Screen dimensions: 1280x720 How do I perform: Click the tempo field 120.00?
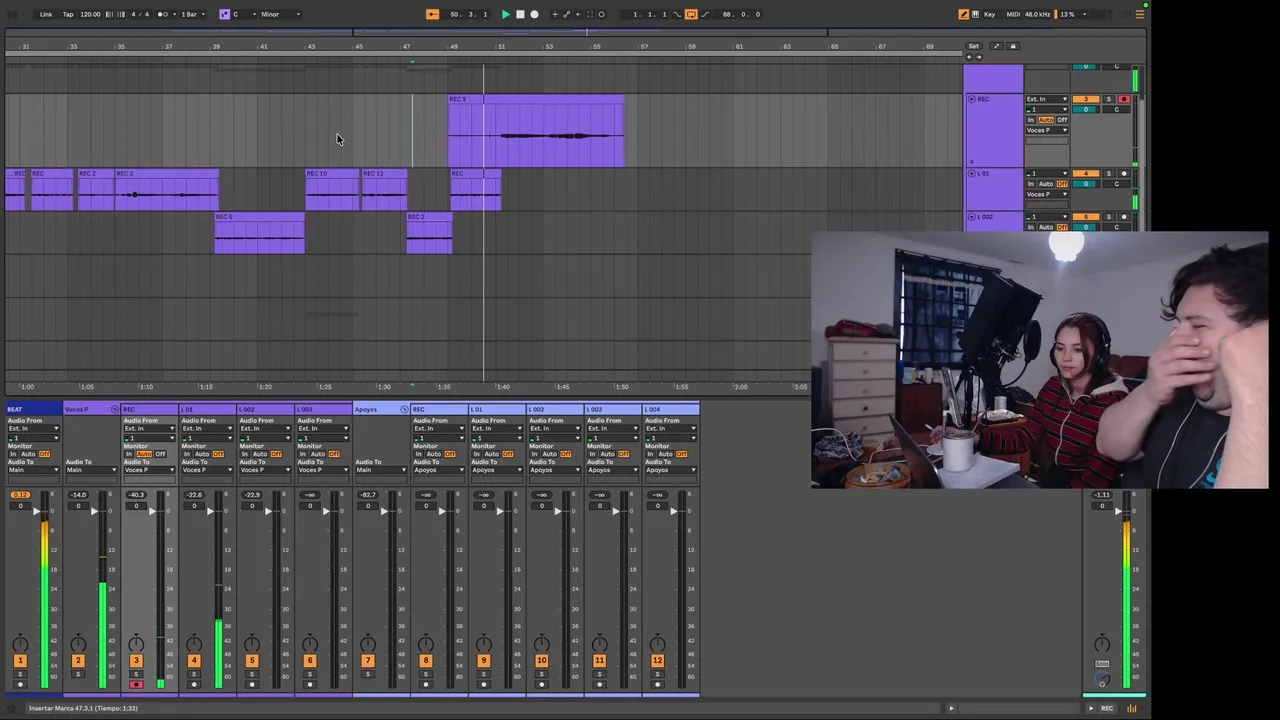point(90,14)
